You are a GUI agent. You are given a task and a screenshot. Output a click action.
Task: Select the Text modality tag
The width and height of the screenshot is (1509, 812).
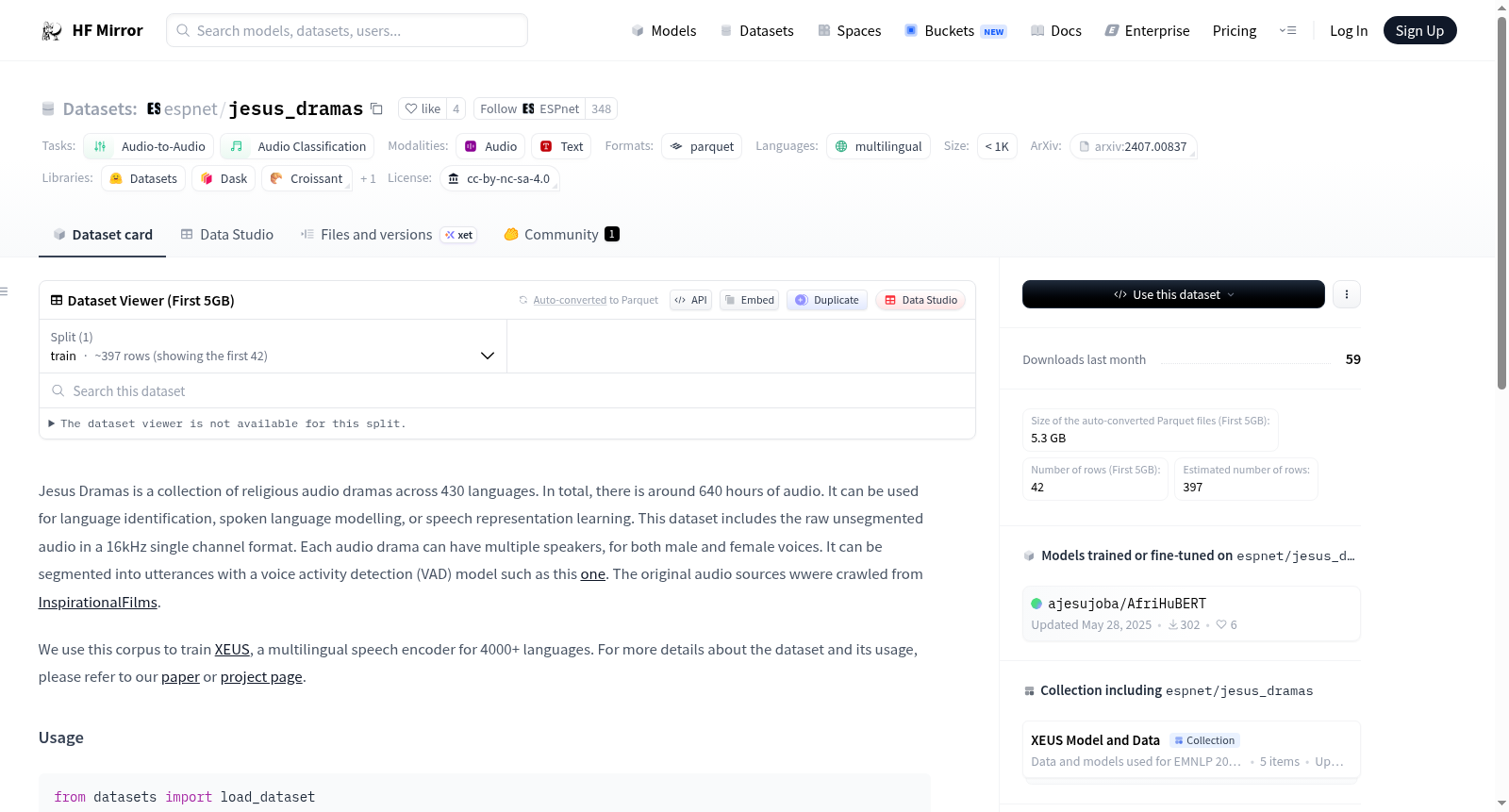(561, 146)
